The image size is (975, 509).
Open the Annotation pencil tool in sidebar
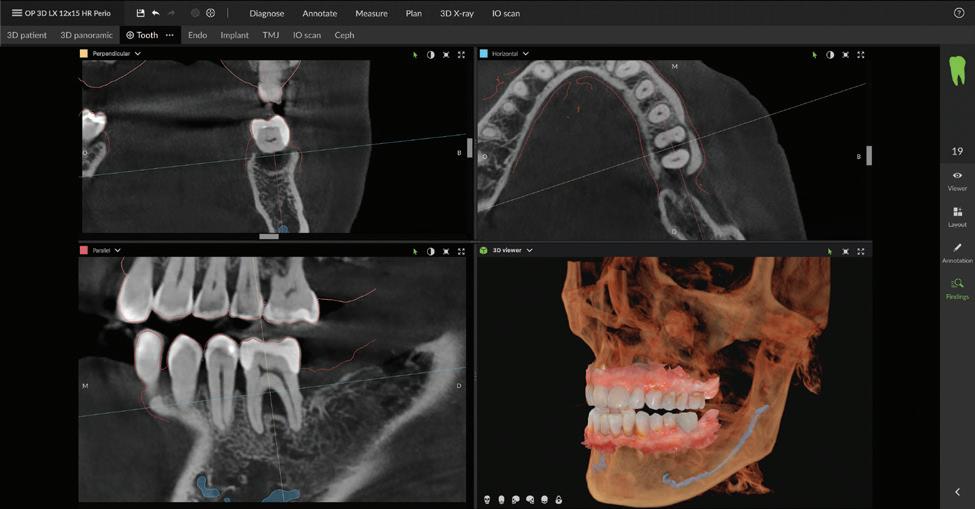pos(958,252)
